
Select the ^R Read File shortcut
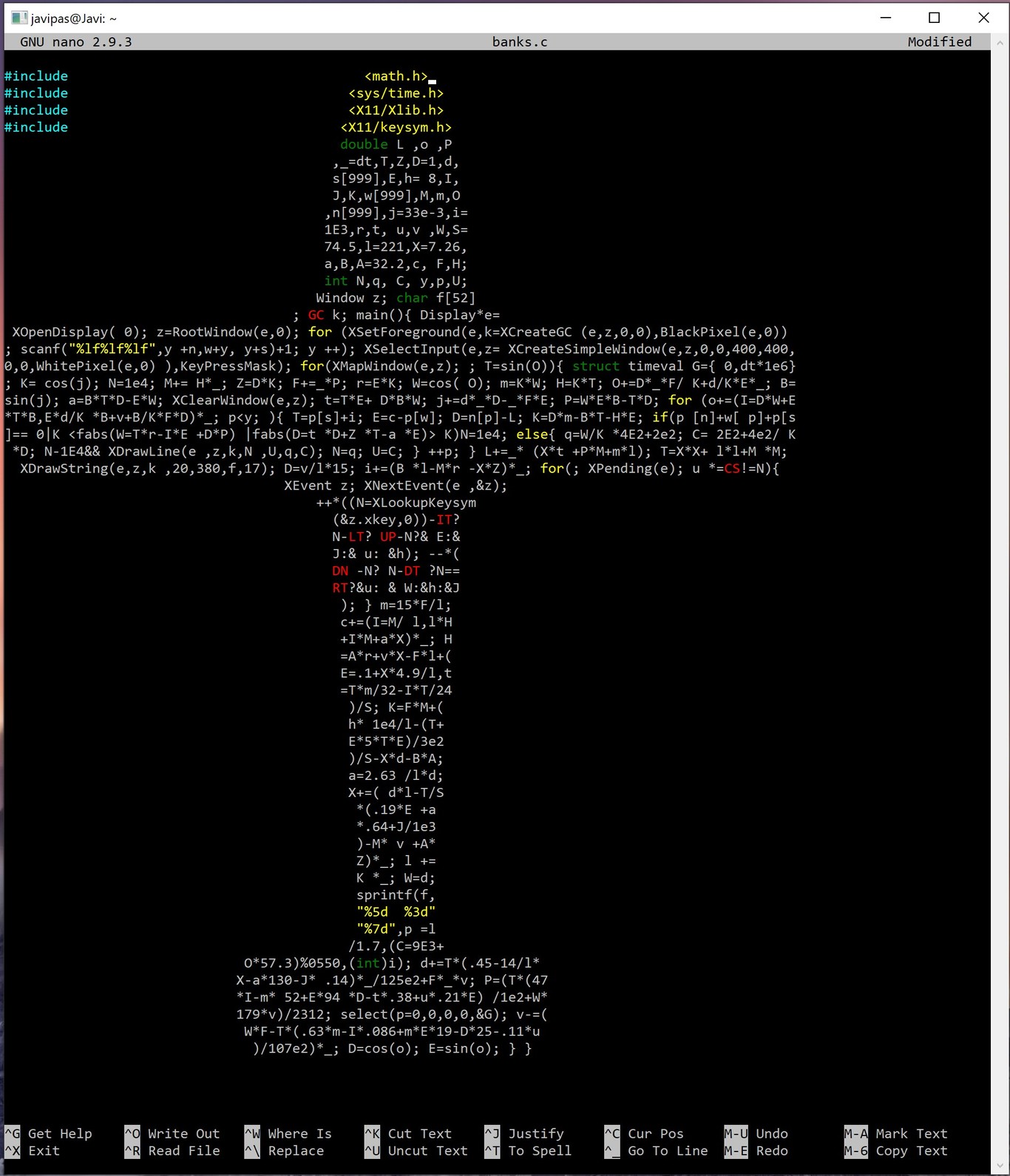[x=172, y=1151]
